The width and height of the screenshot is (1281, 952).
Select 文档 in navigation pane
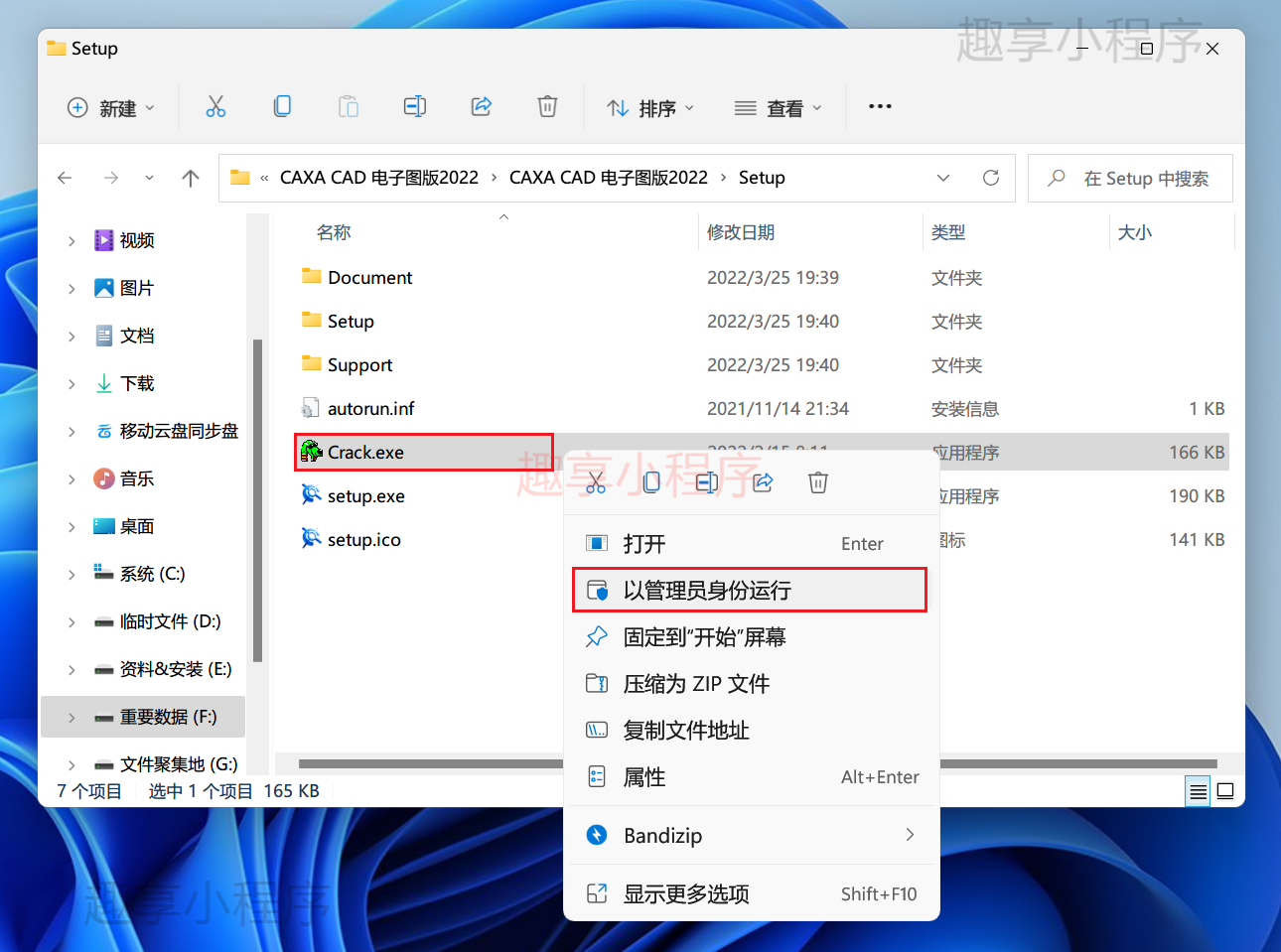137,336
